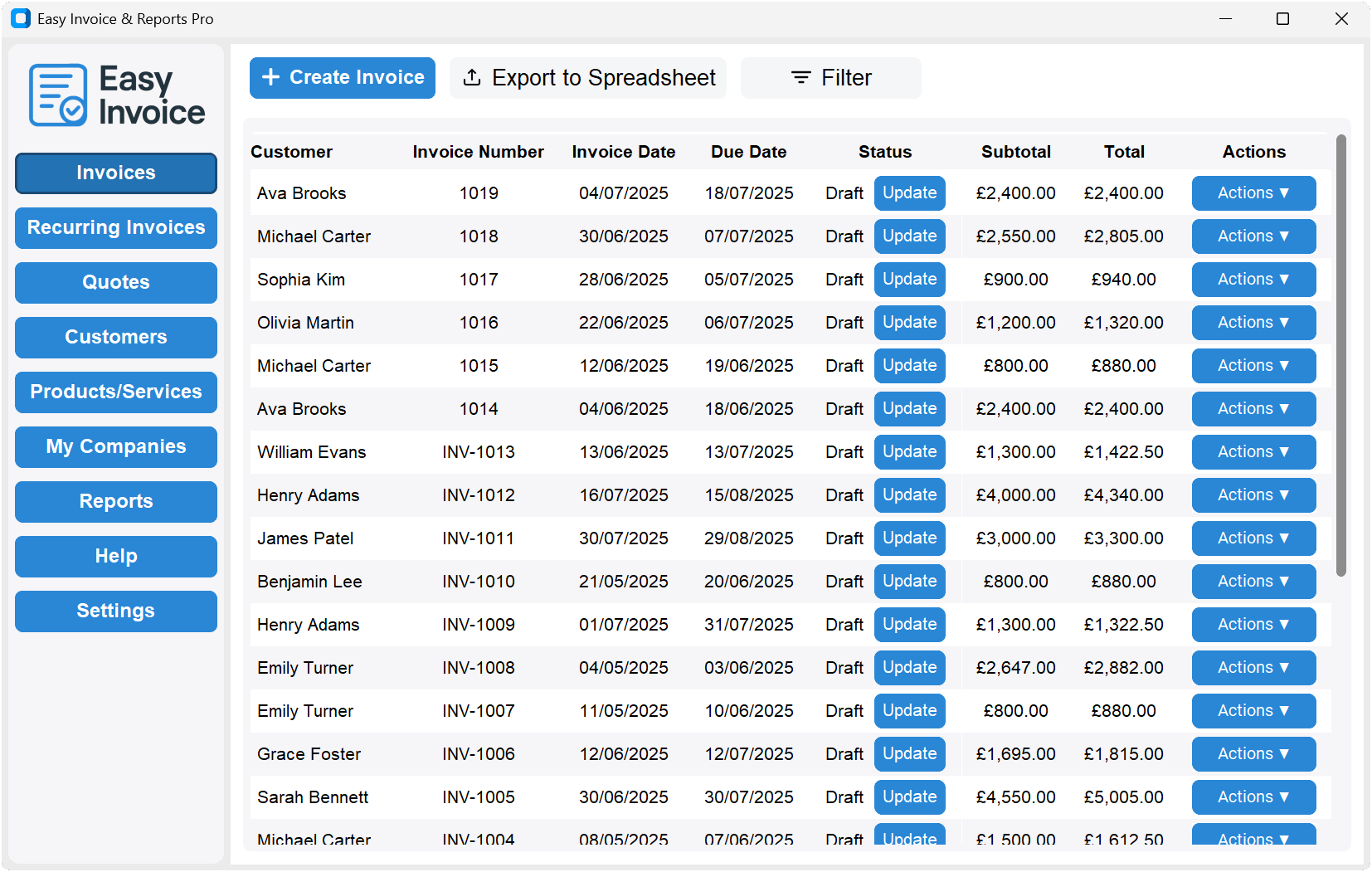Update status of invoice 1019
This screenshot has height=872, width=1372.
(x=909, y=193)
